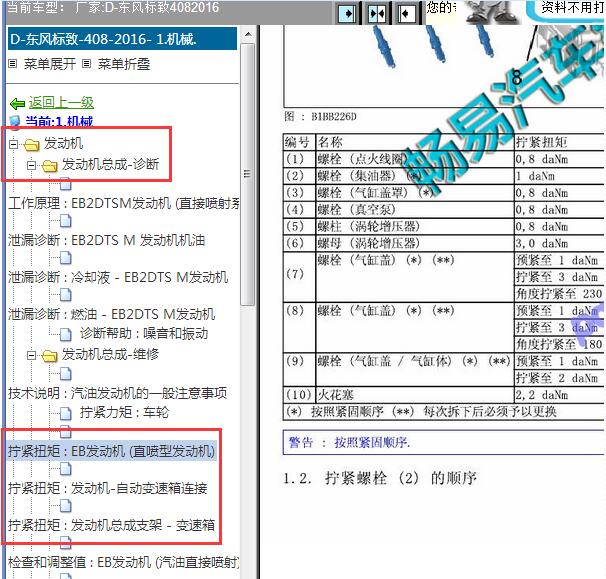The width and height of the screenshot is (606, 579).
Task: Open 拧紧扭矩 发动机总成支架 - 变速箱 document
Action: [x=111, y=525]
